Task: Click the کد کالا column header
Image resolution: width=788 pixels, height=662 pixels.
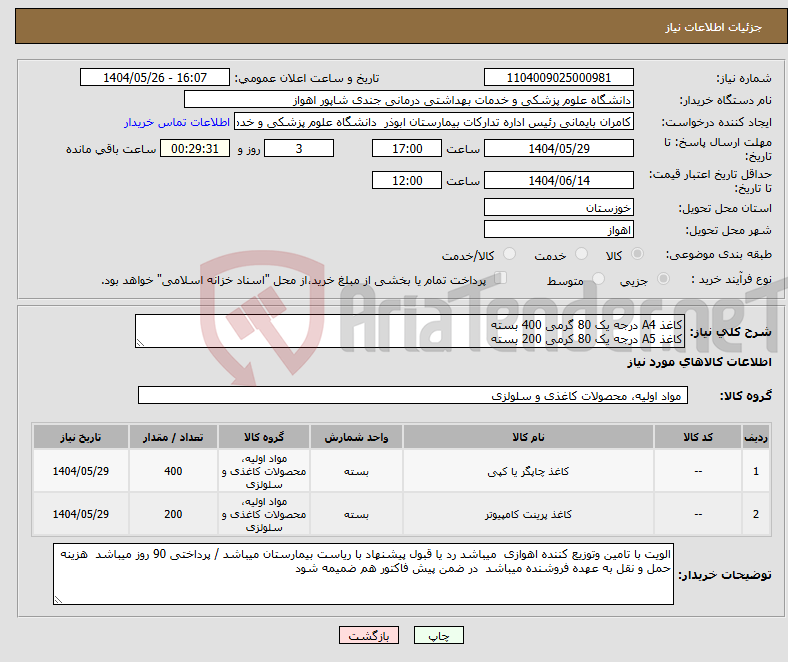Action: pyautogui.click(x=698, y=437)
